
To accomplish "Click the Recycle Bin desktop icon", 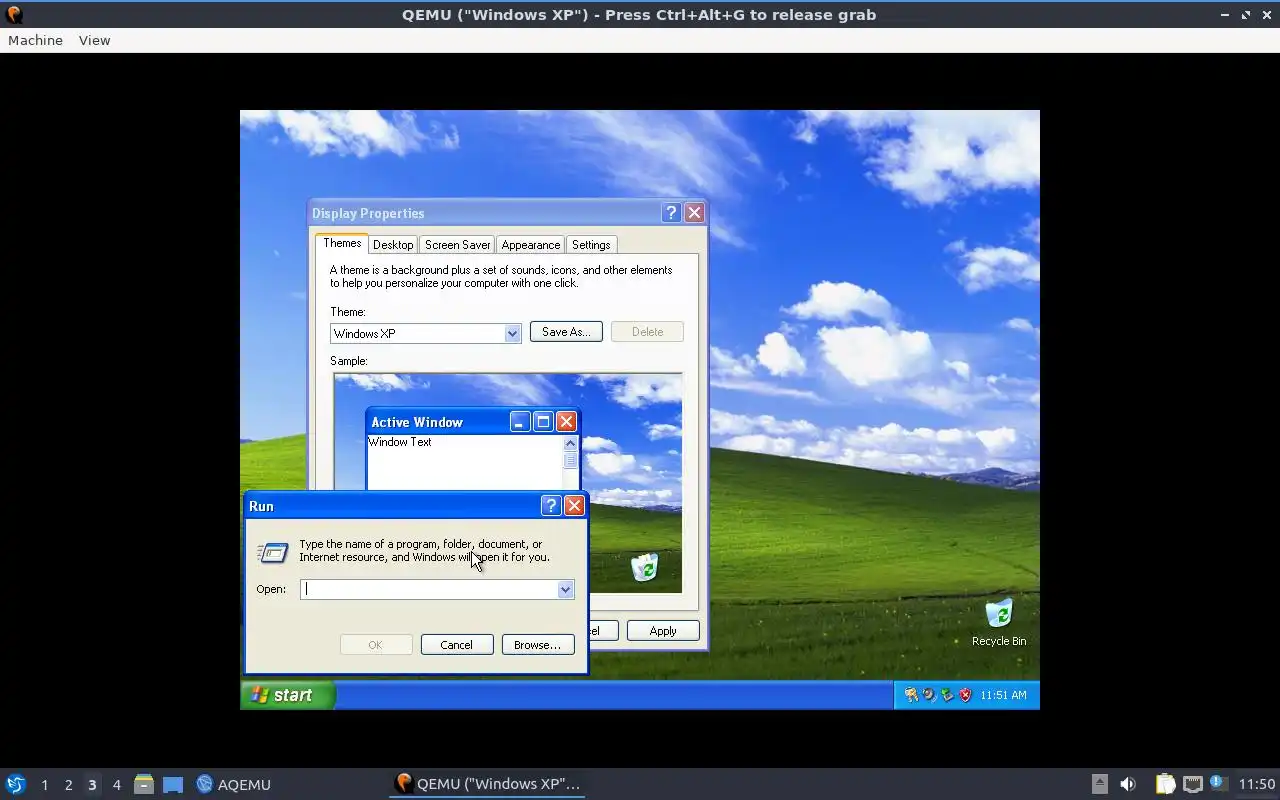I will pos(999,622).
